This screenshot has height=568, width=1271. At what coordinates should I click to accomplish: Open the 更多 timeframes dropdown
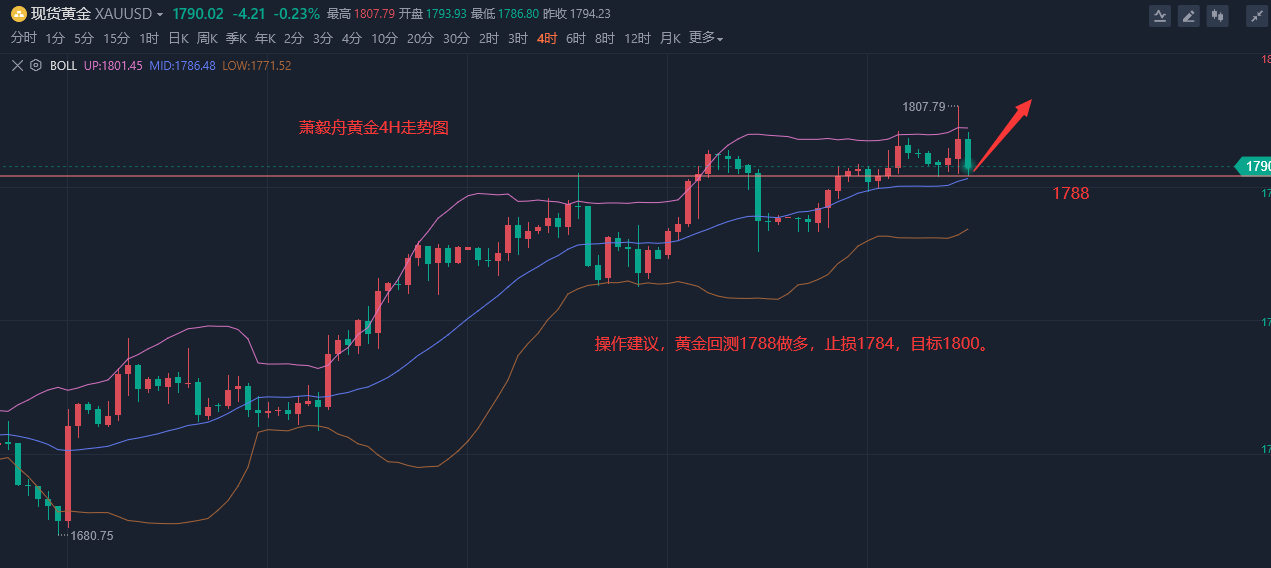(x=706, y=38)
